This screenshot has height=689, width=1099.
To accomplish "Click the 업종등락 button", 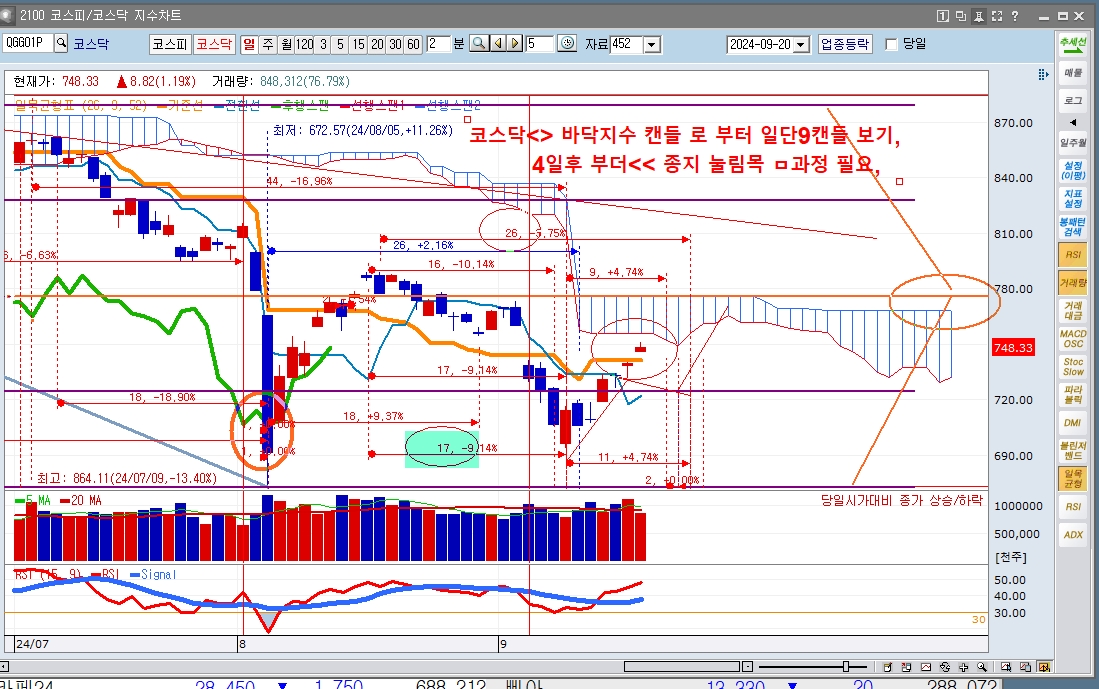I will (845, 44).
